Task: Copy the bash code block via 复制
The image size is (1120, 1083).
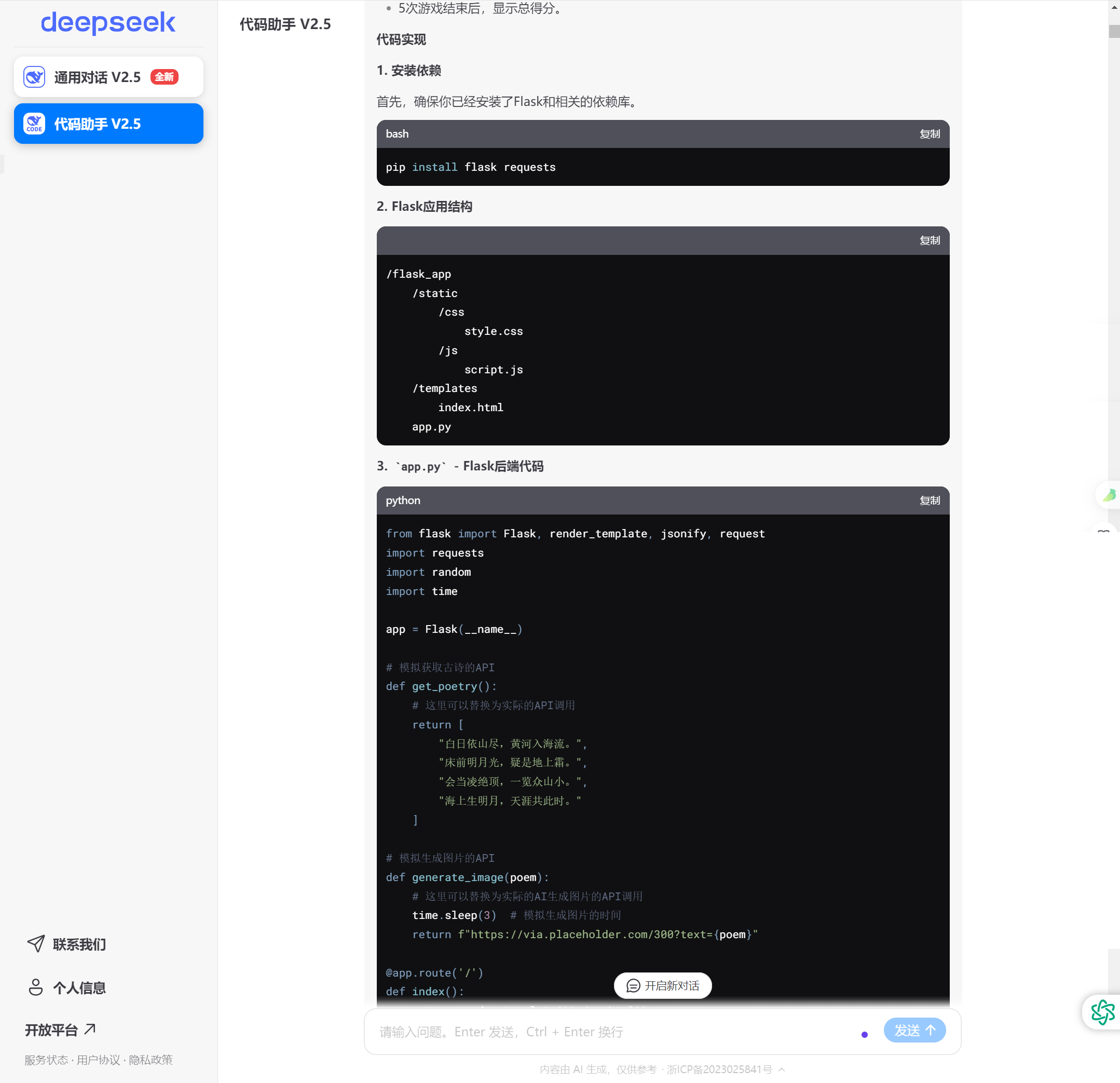Action: click(x=929, y=134)
